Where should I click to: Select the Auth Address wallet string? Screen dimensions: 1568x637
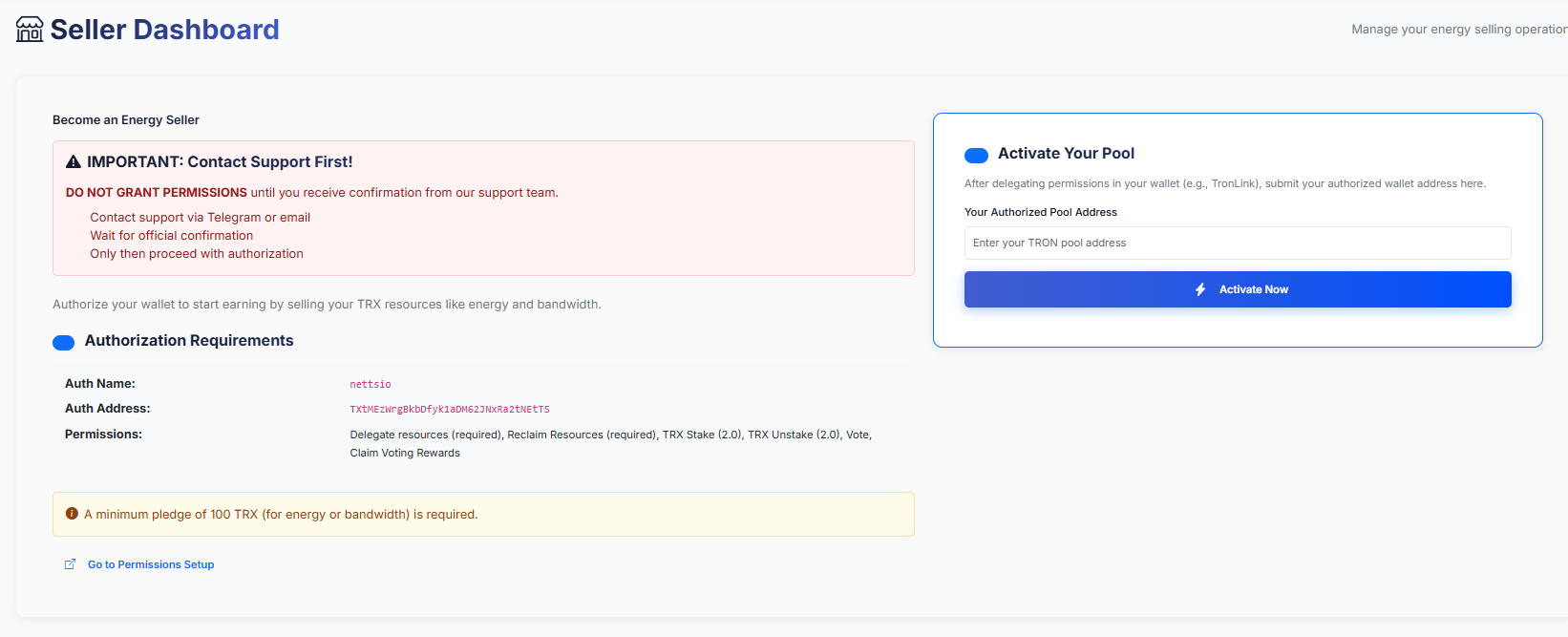pyautogui.click(x=450, y=409)
